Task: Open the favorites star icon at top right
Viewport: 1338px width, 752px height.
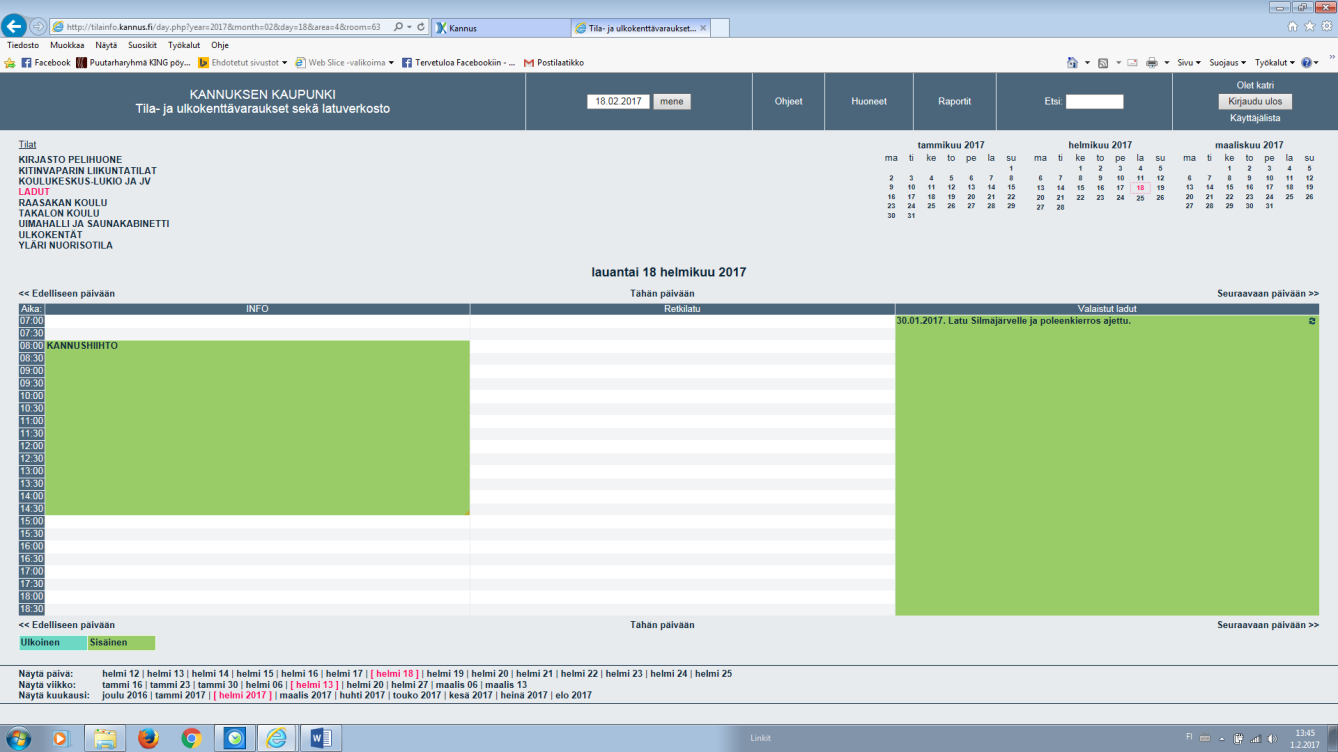Action: [x=1308, y=27]
